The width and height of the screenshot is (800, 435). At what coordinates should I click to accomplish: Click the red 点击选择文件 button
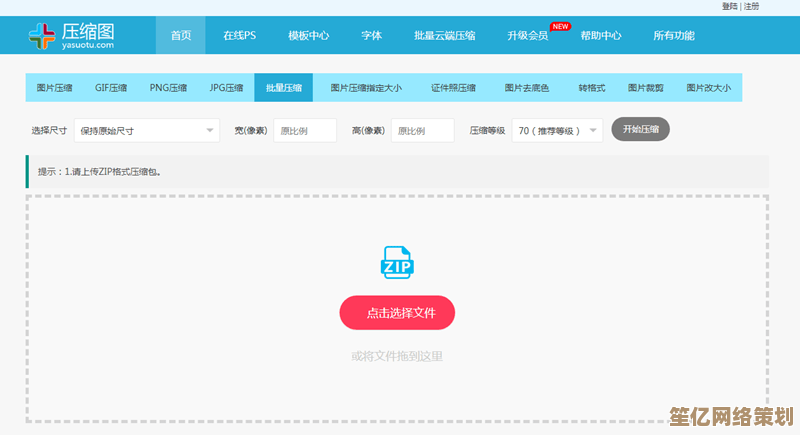397,313
